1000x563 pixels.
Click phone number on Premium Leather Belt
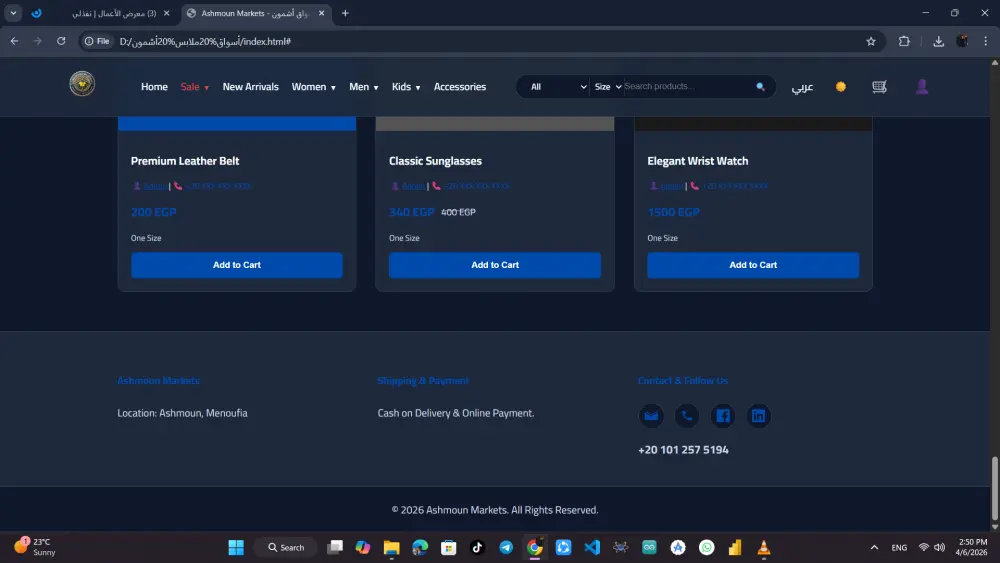(x=219, y=186)
